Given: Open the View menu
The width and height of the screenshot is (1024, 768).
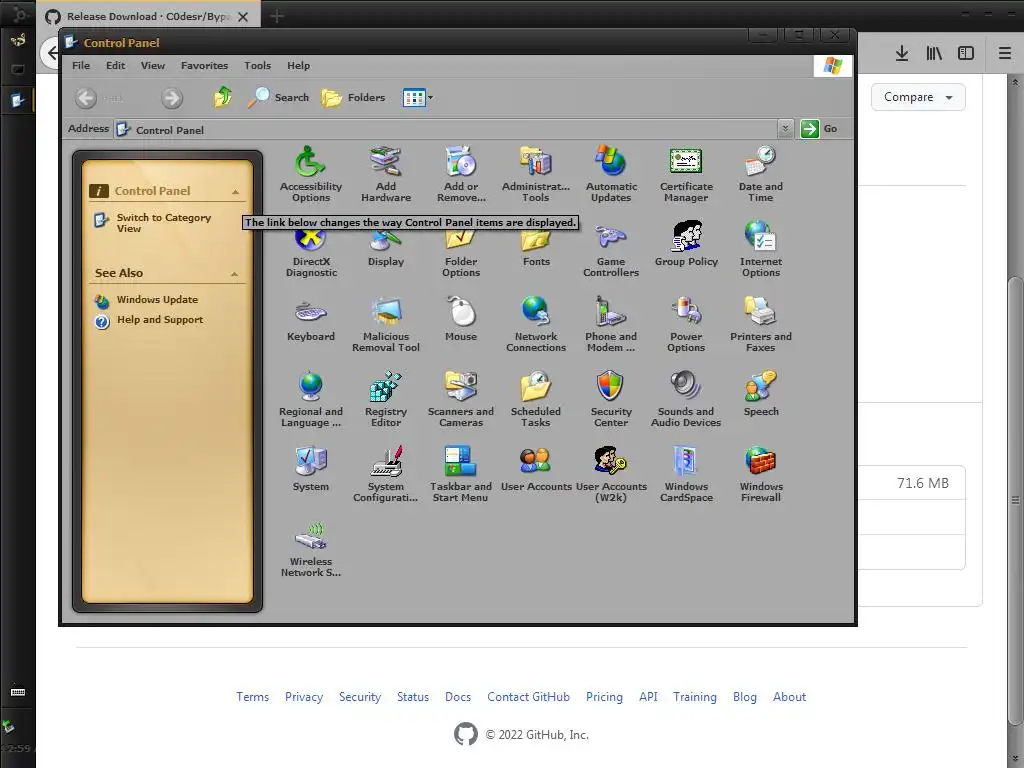Looking at the screenshot, I should tap(153, 65).
